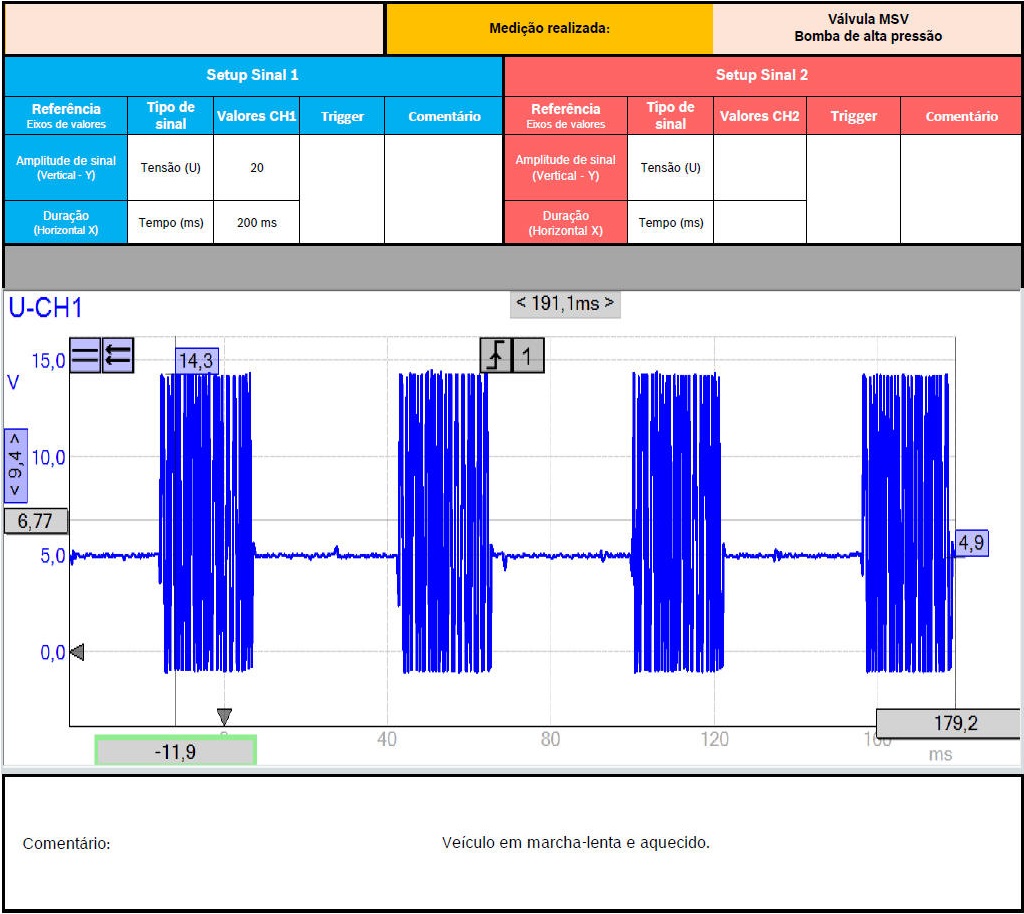Click the horizontal lines icon above the waveform
The height and width of the screenshot is (914, 1024).
[x=85, y=355]
